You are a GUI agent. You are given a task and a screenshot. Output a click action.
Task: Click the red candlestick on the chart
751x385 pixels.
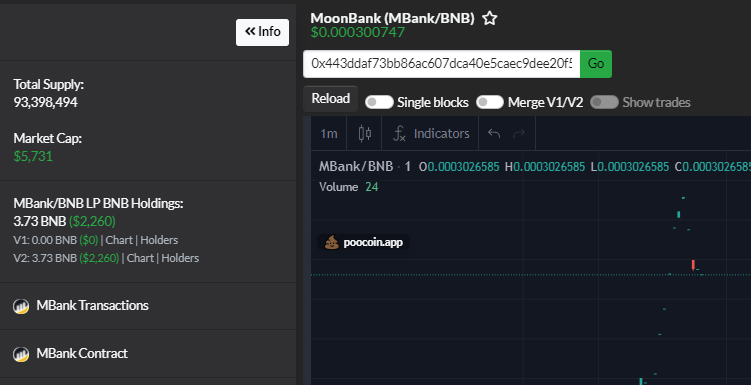tap(693, 265)
